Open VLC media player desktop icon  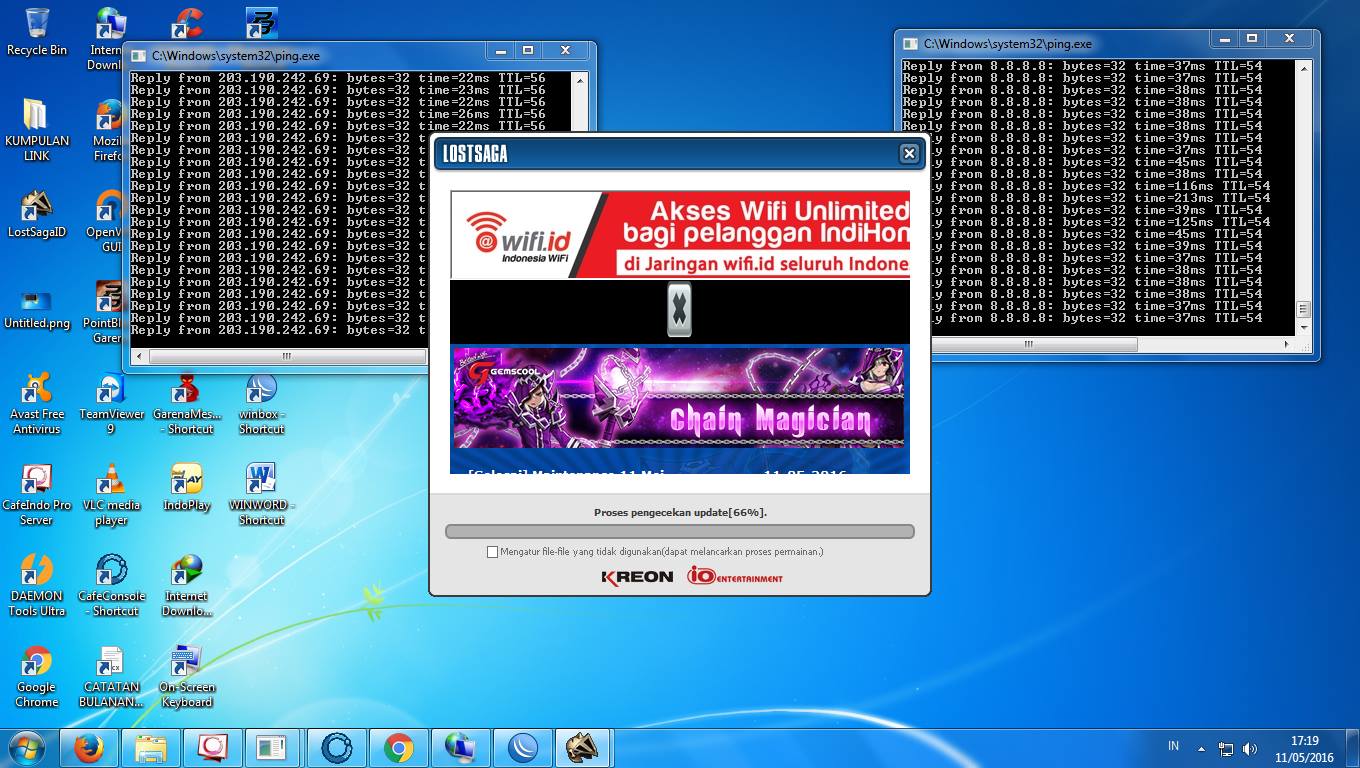(111, 495)
